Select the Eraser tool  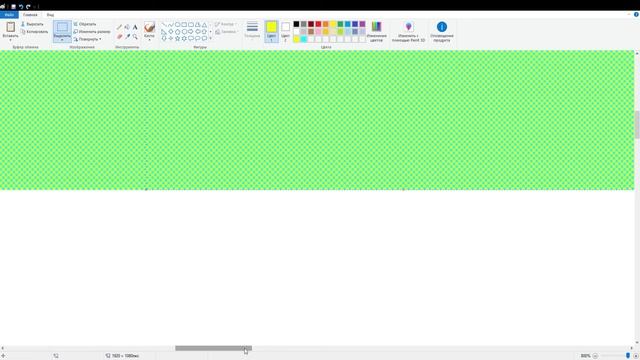(119, 37)
